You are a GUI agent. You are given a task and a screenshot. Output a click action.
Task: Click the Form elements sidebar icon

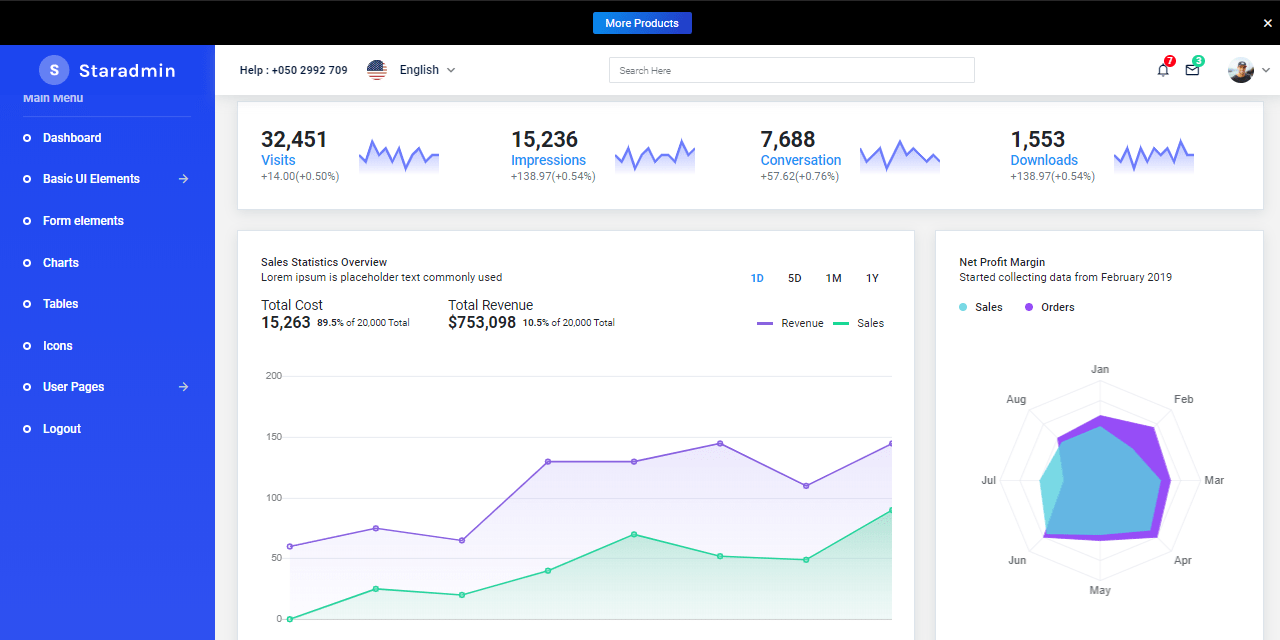pyautogui.click(x=28, y=220)
